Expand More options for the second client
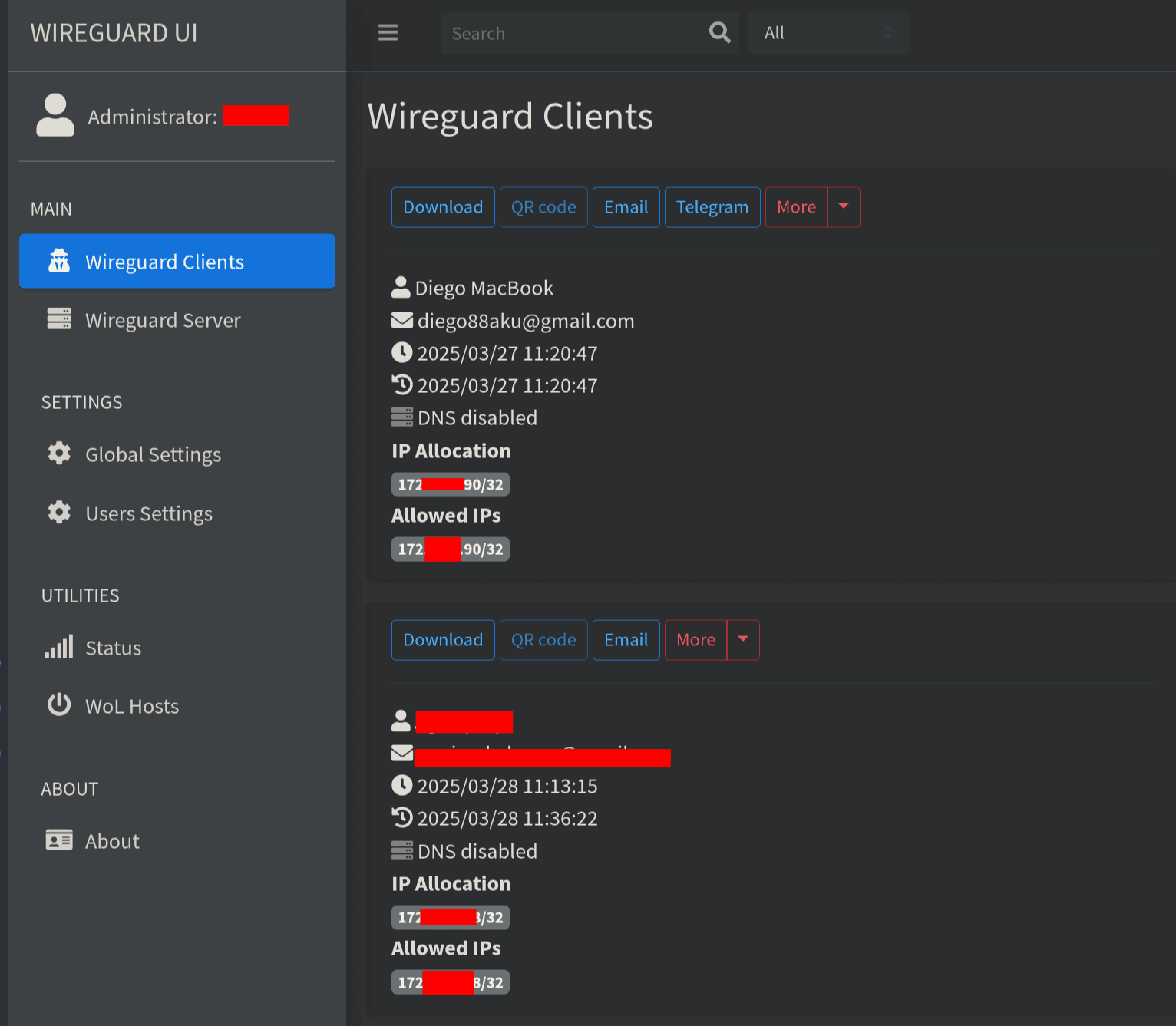The height and width of the screenshot is (1026, 1176). tap(742, 639)
